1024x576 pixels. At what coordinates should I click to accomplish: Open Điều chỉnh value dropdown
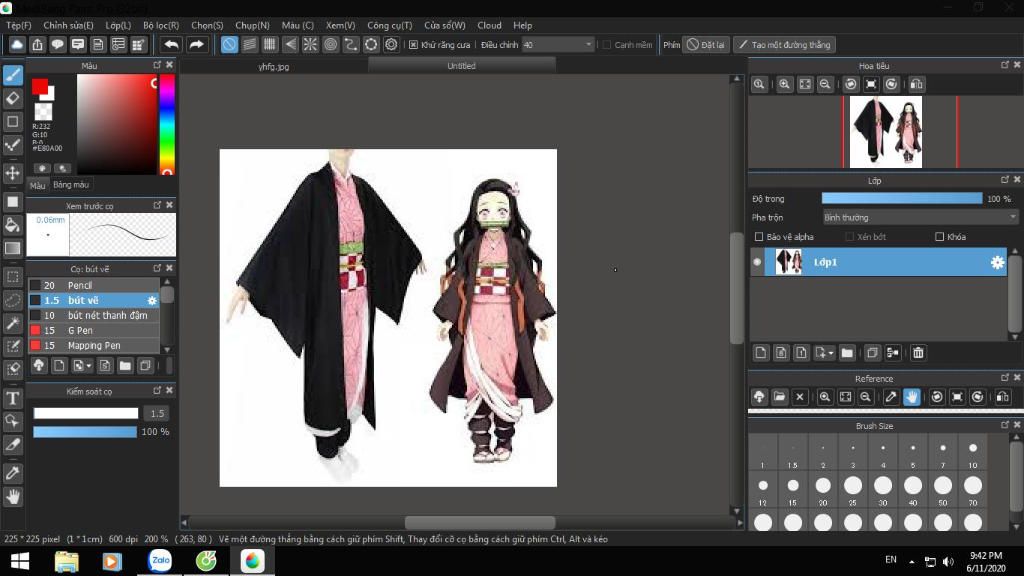click(x=588, y=44)
